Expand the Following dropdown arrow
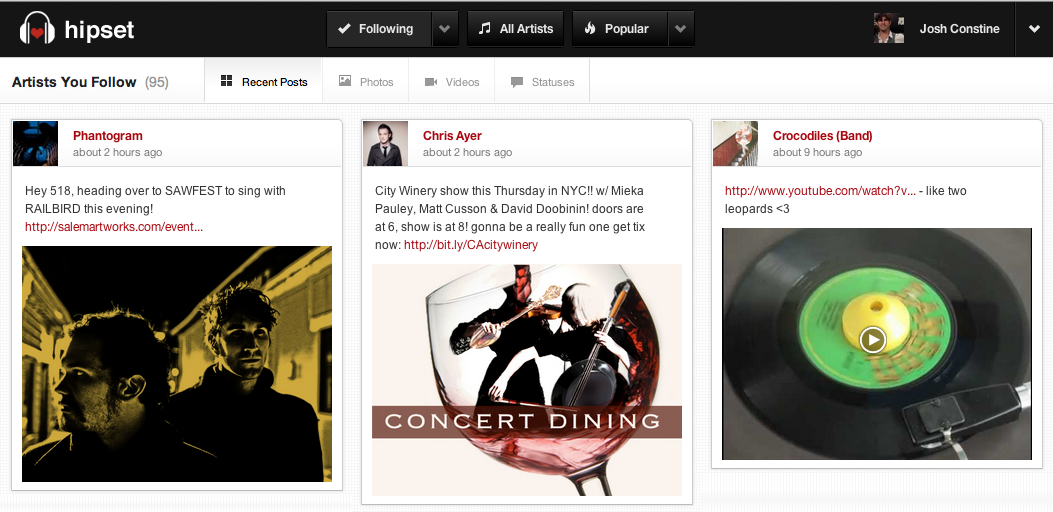This screenshot has height=512, width=1053. coord(445,29)
